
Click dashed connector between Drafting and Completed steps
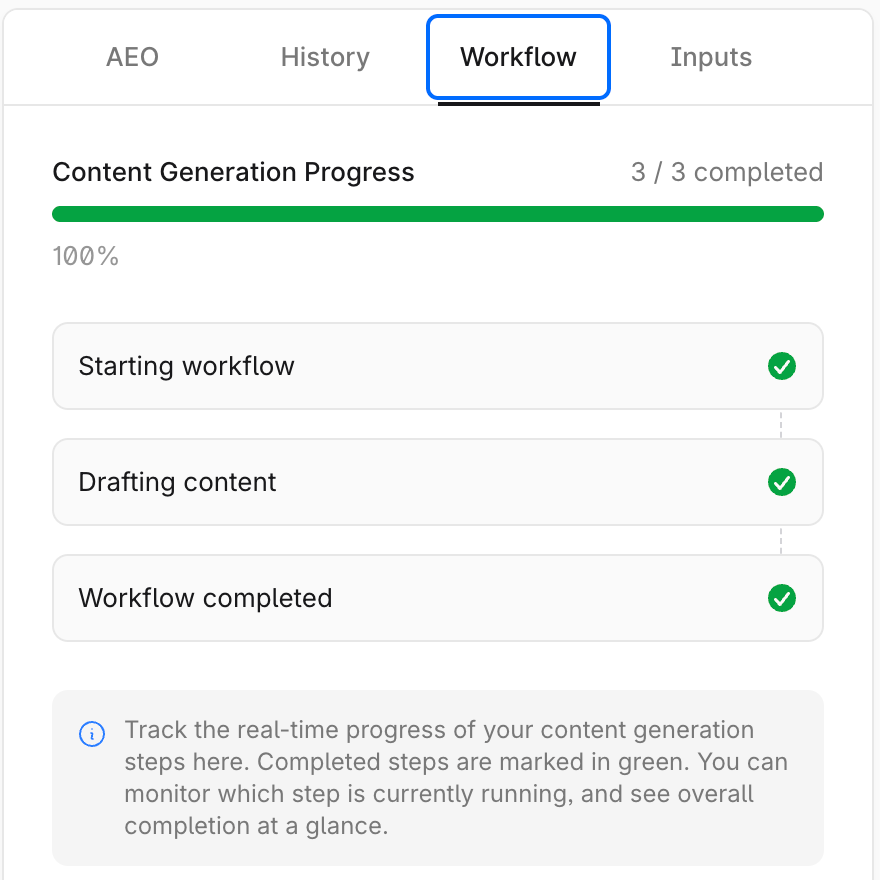tap(781, 540)
